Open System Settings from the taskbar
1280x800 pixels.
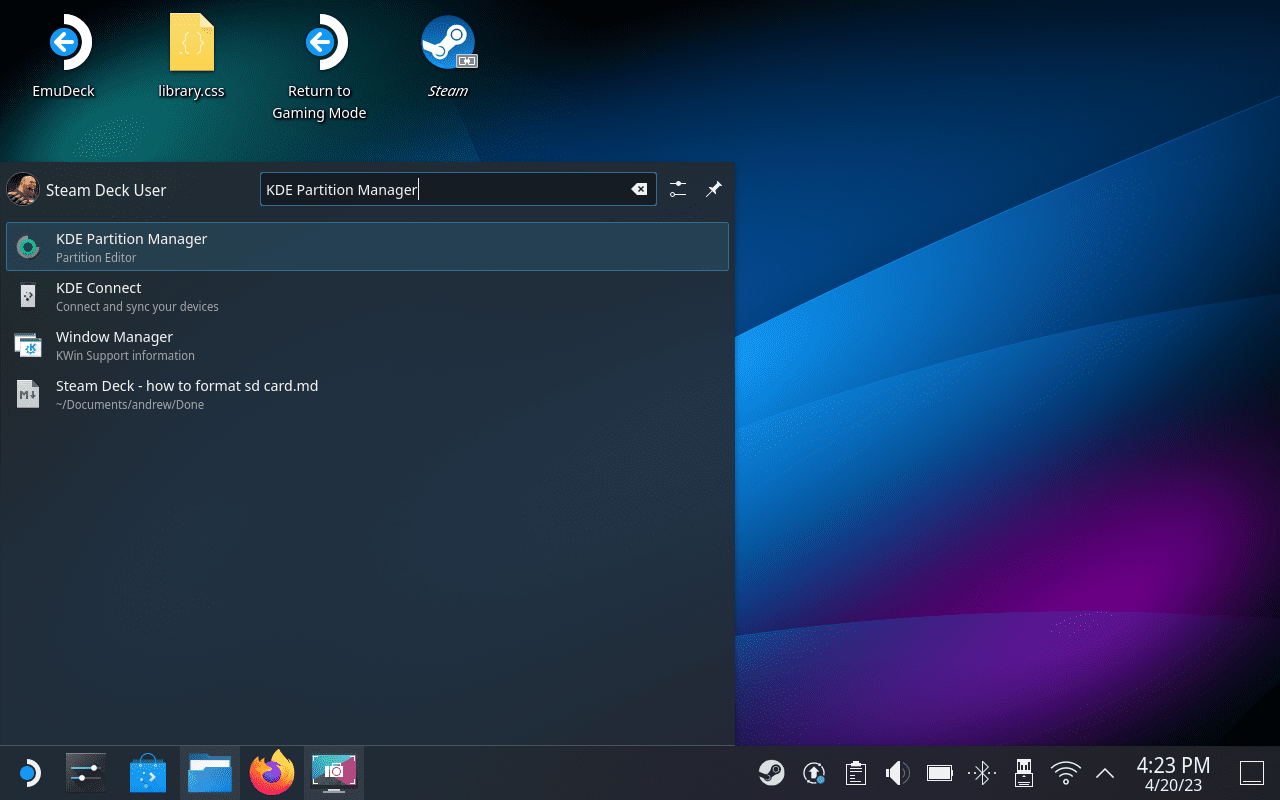tap(86, 772)
